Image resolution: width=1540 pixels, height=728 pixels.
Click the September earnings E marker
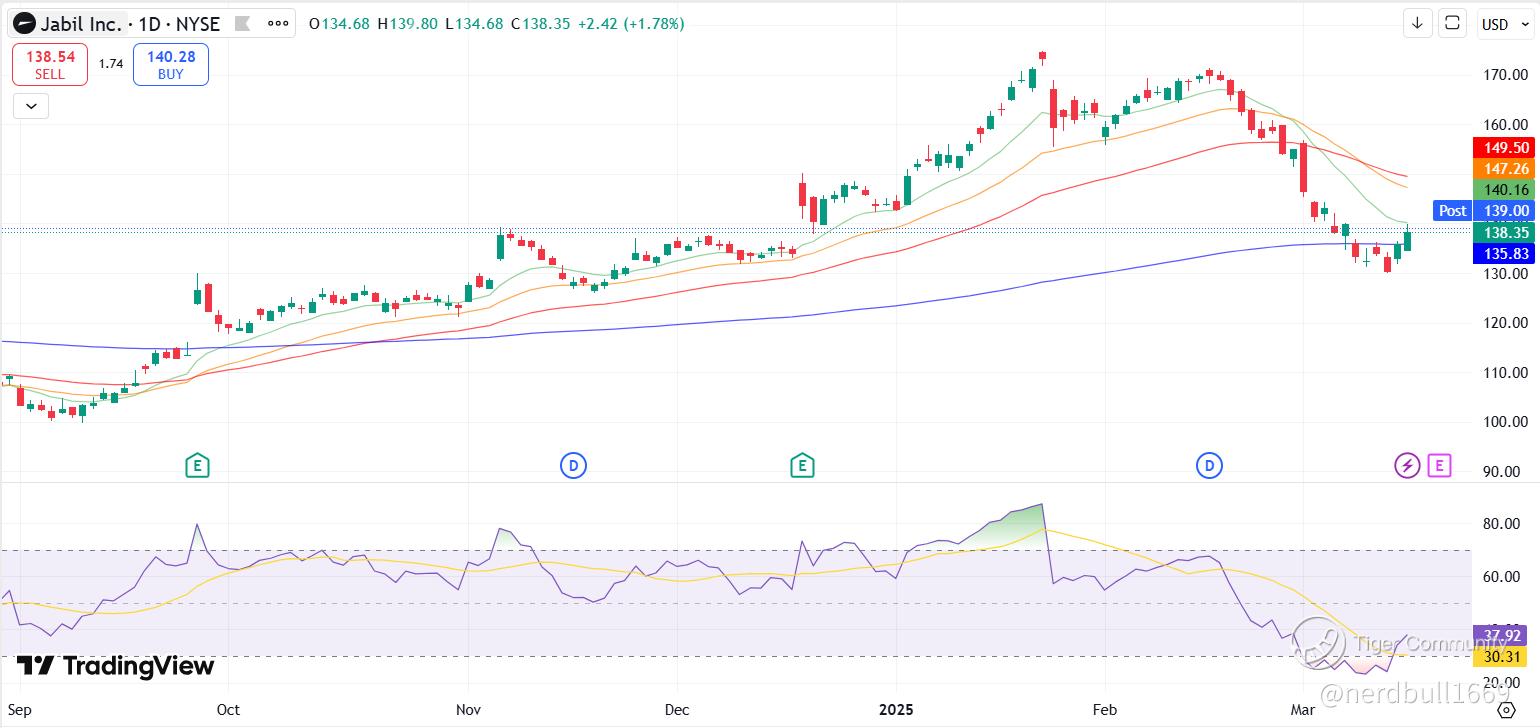tap(198, 465)
